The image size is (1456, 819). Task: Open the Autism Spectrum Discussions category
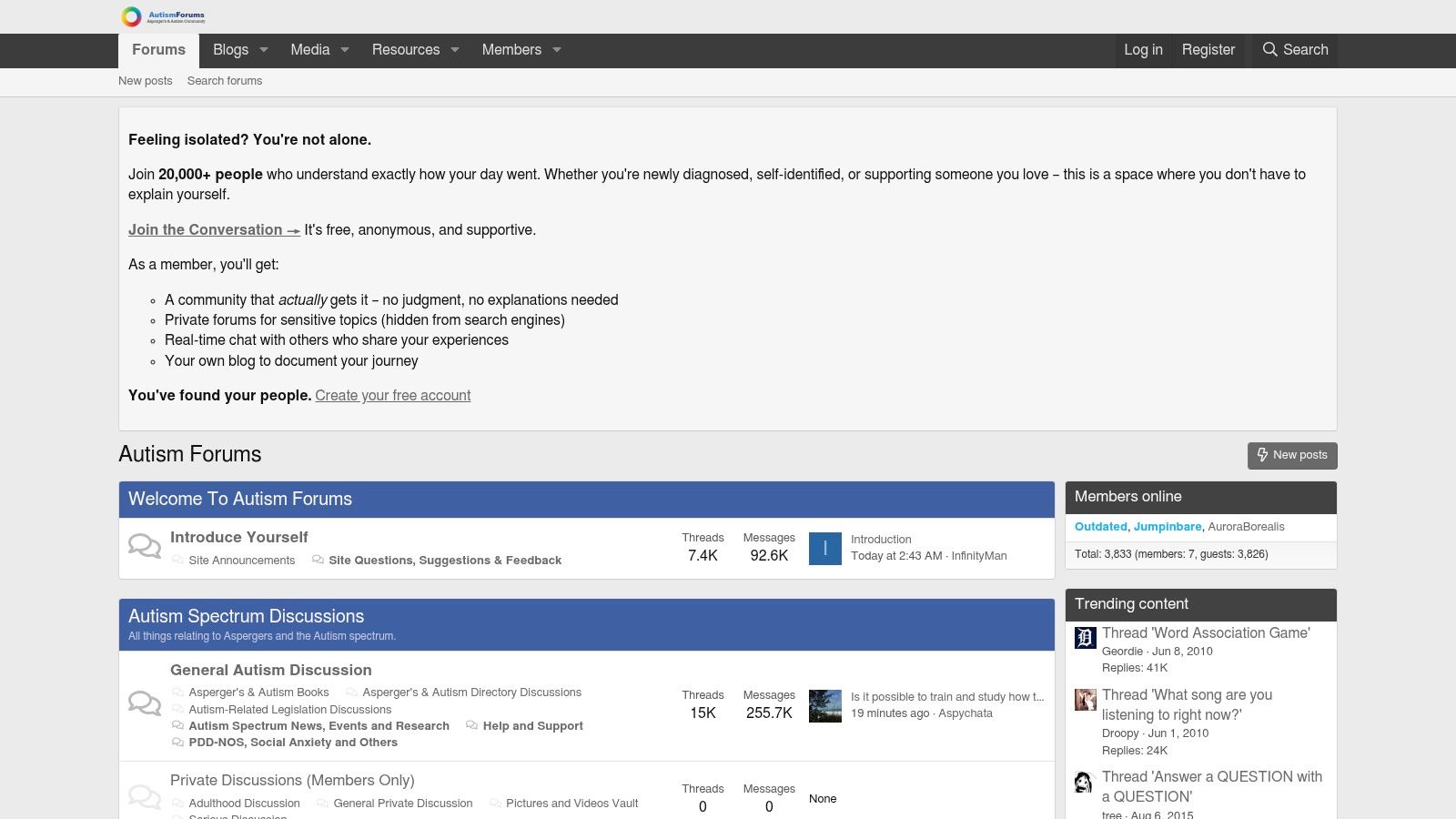pyautogui.click(x=246, y=616)
